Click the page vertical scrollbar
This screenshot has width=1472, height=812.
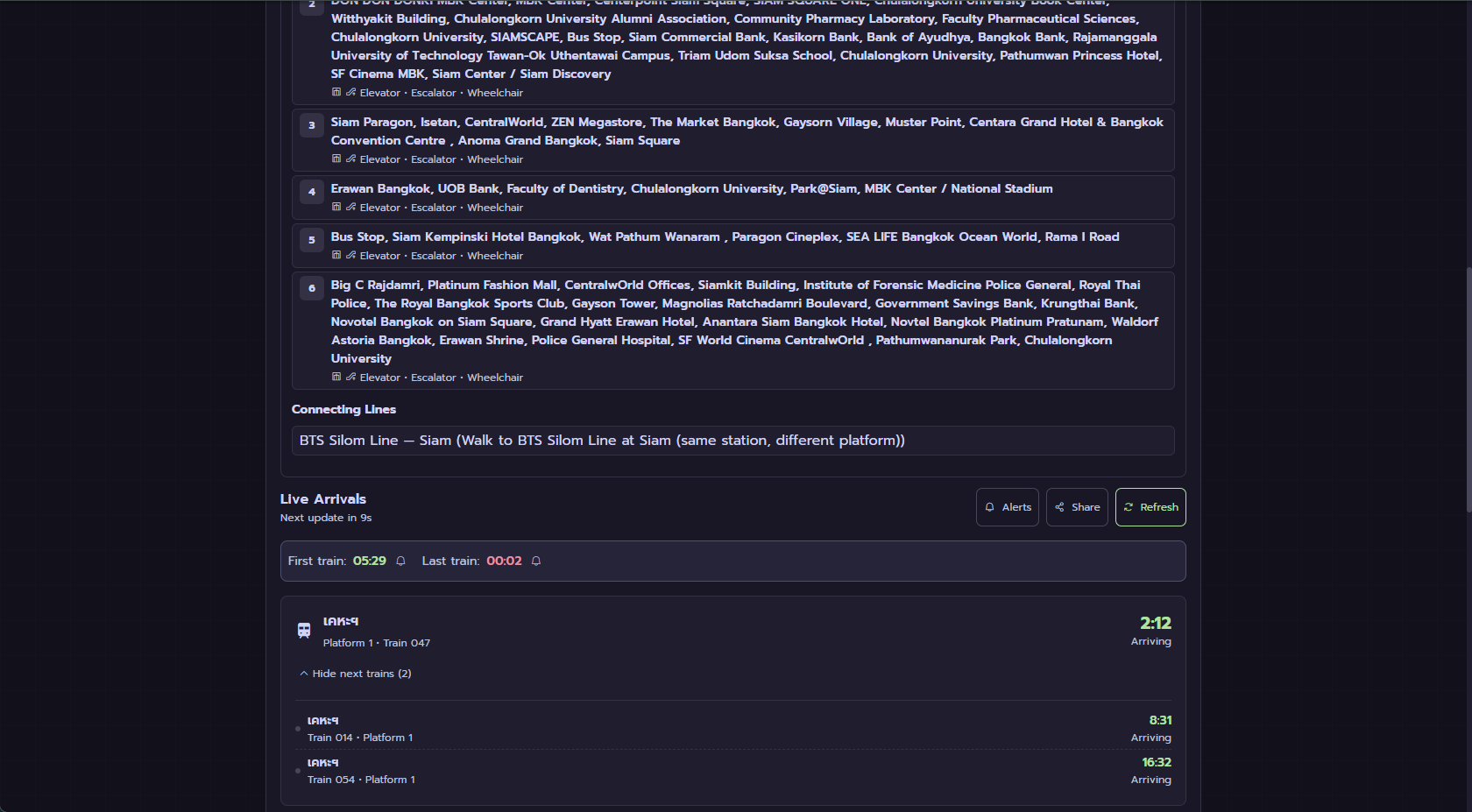(1468, 390)
